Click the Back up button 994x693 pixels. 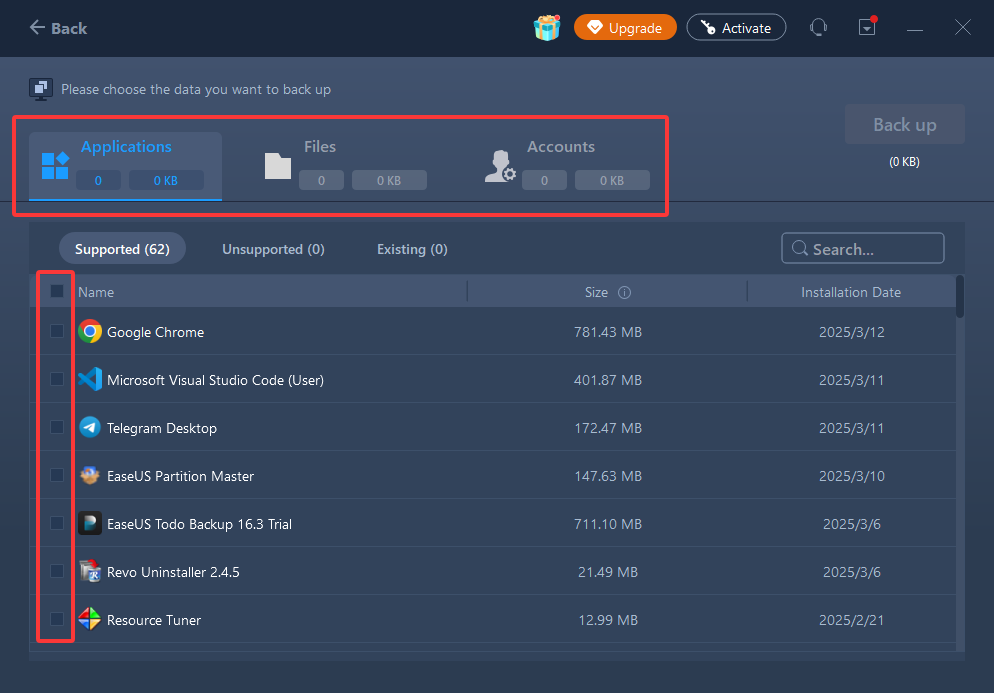tap(905, 124)
